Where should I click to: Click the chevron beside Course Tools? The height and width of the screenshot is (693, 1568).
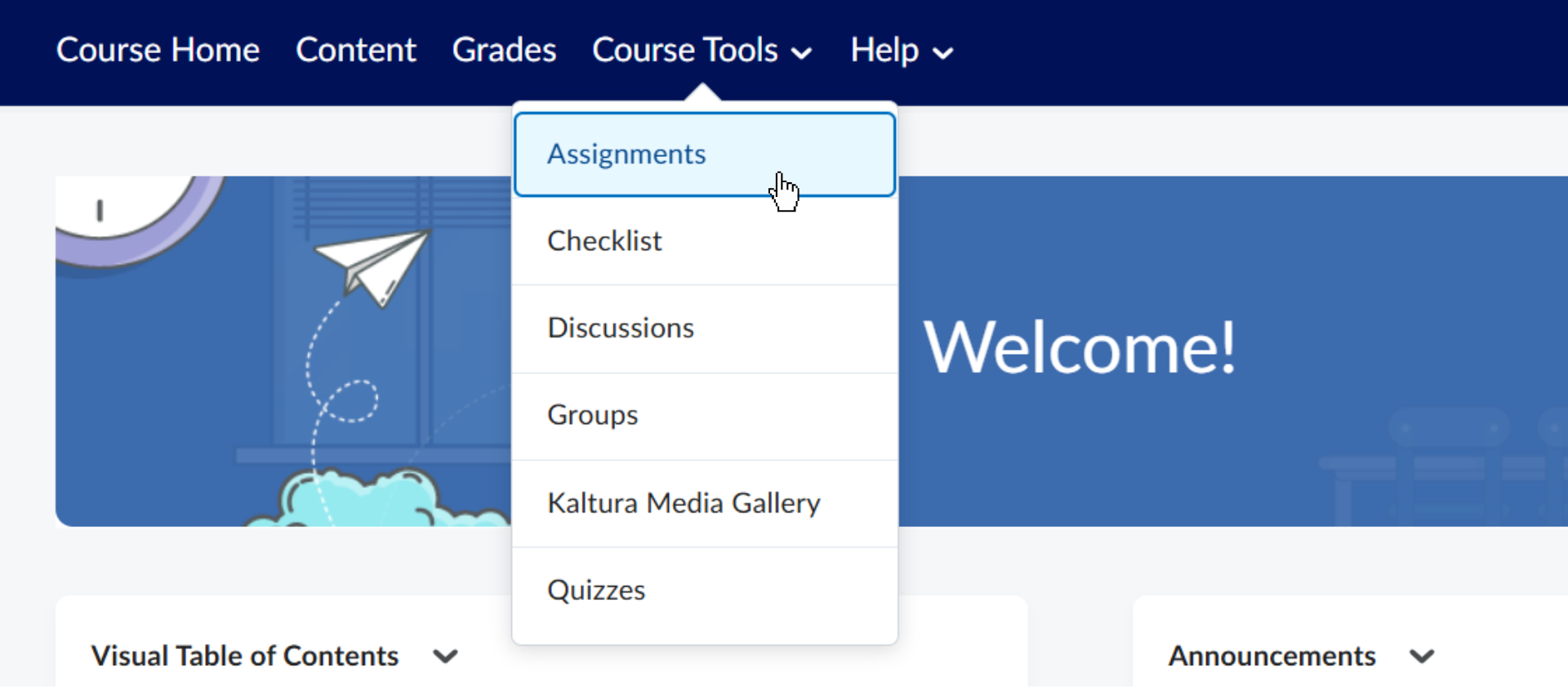(802, 54)
